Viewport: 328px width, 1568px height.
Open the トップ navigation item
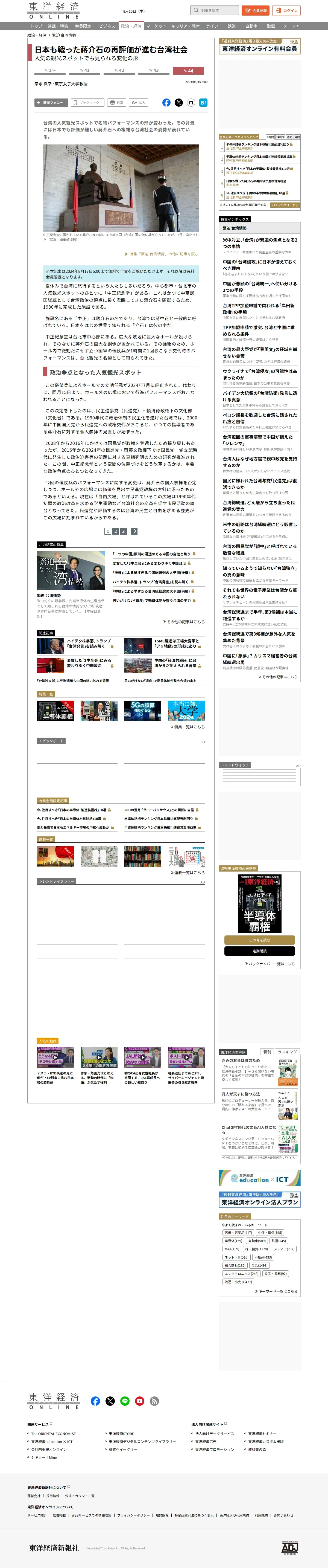[37, 26]
